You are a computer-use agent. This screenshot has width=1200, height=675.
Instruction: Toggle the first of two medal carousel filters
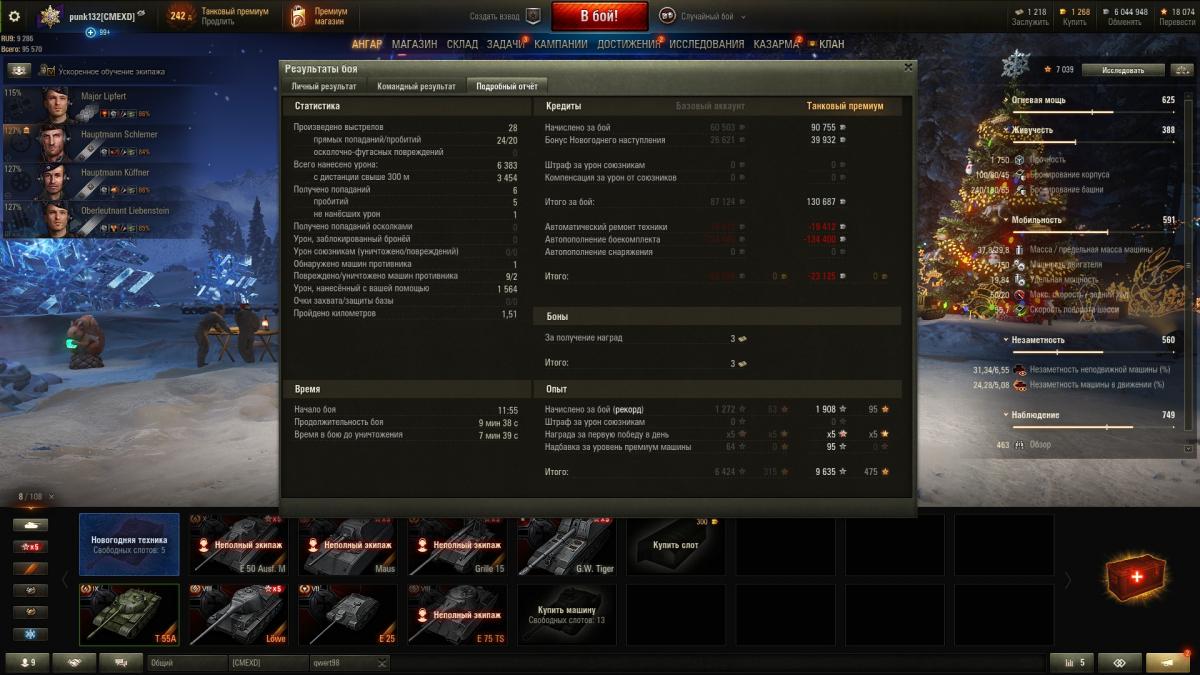(30, 591)
